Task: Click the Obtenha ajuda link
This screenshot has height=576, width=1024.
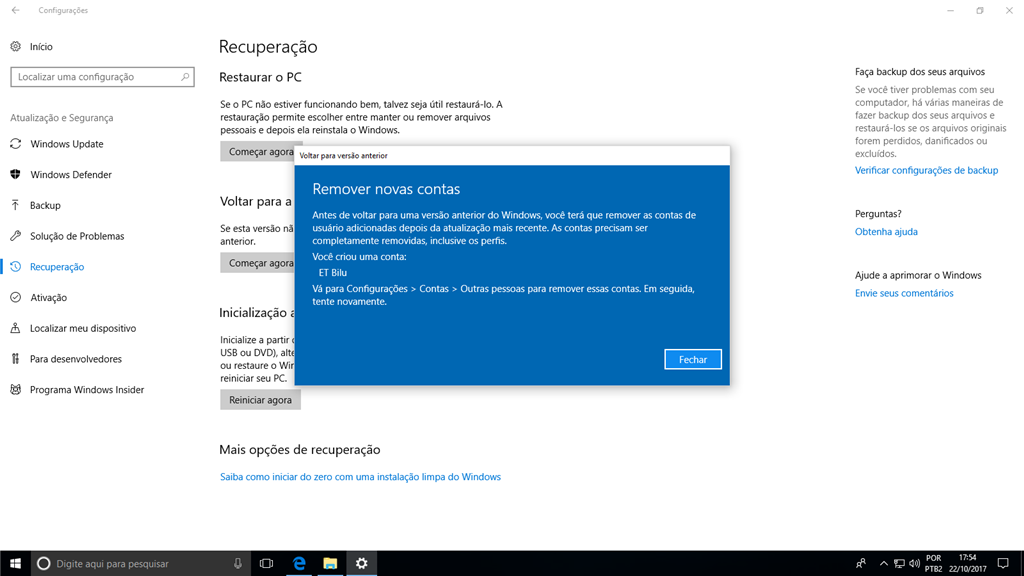Action: (886, 231)
